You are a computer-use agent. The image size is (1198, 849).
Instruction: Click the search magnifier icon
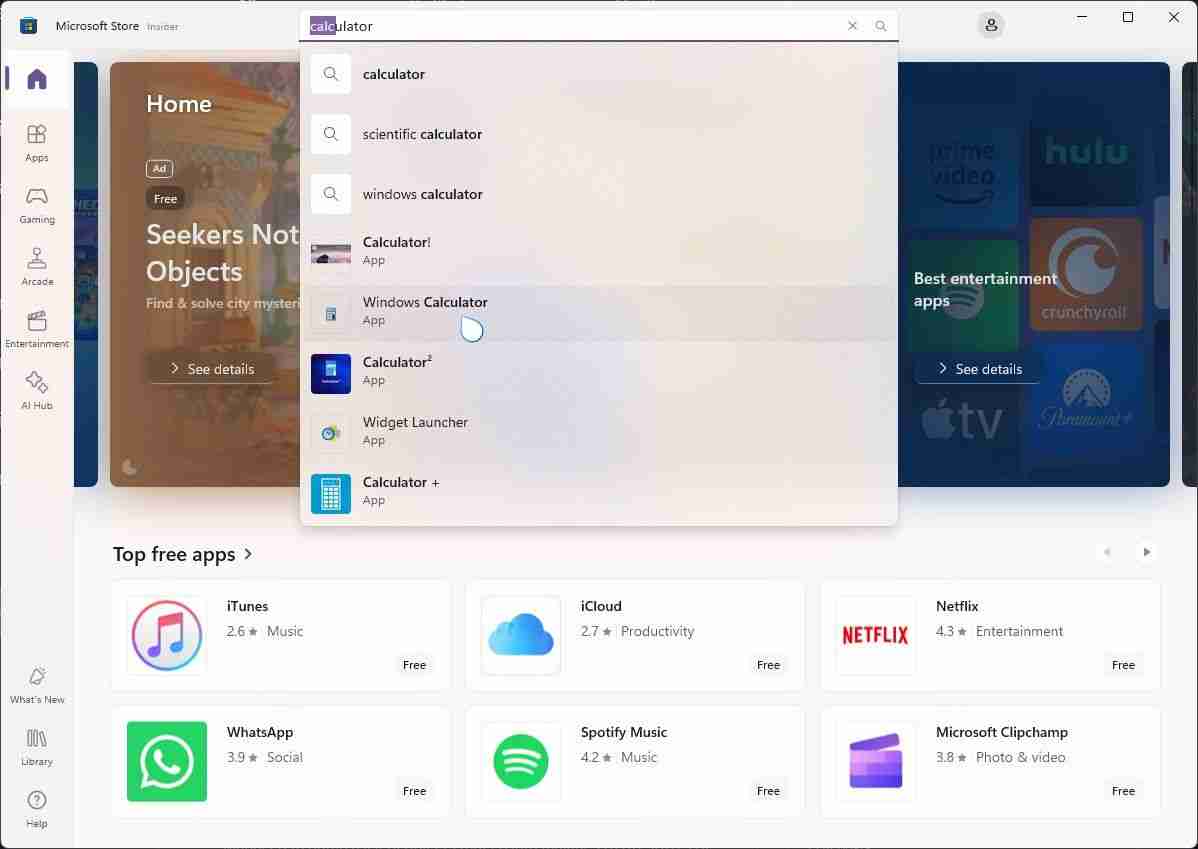[879, 26]
